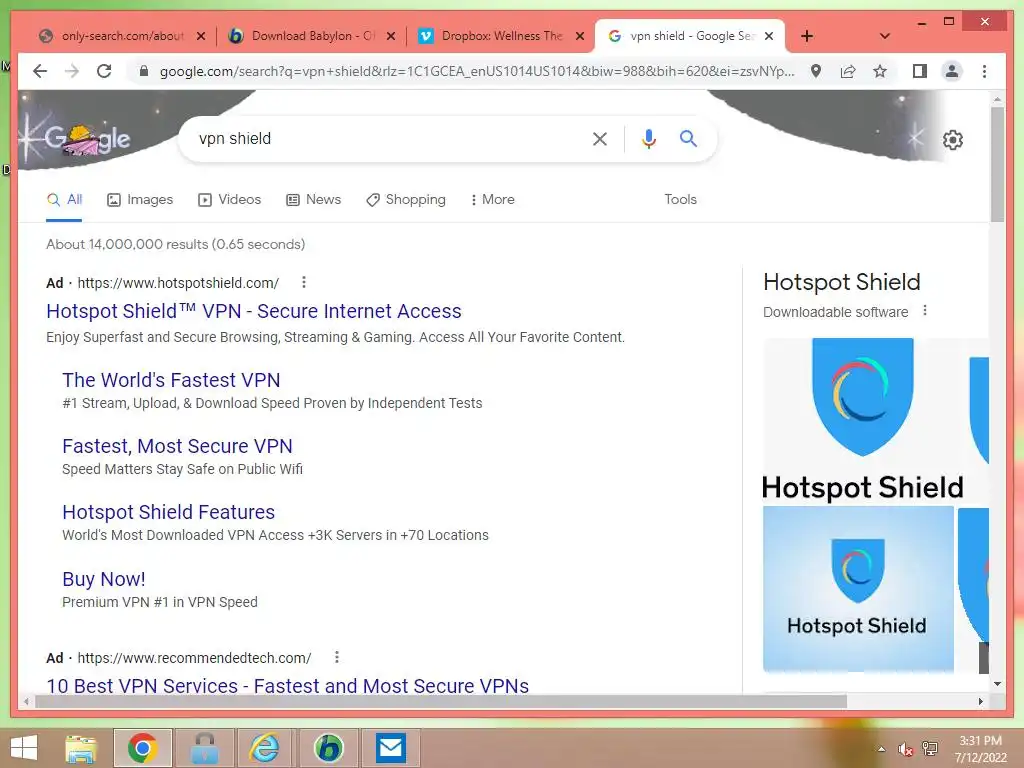Click the Hotspot Shield panel title
This screenshot has width=1024, height=768.
tap(842, 281)
